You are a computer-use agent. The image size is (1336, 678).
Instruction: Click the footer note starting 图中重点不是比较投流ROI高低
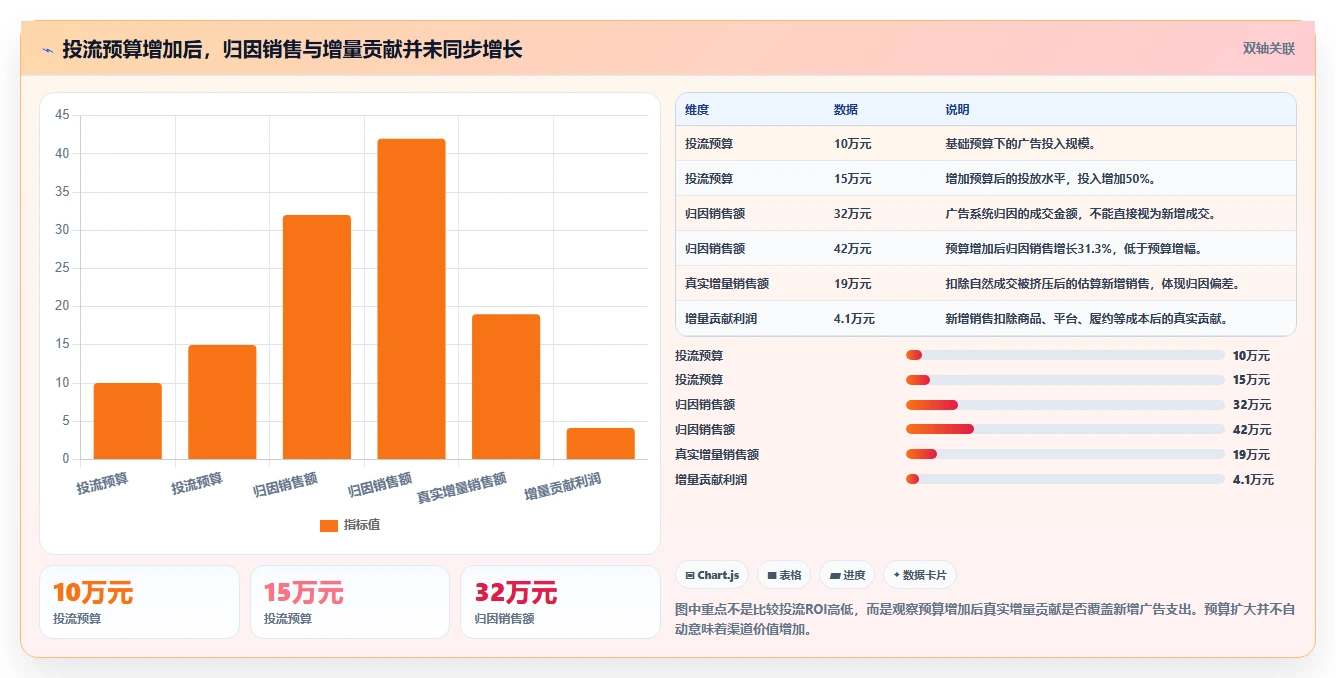coord(985,619)
